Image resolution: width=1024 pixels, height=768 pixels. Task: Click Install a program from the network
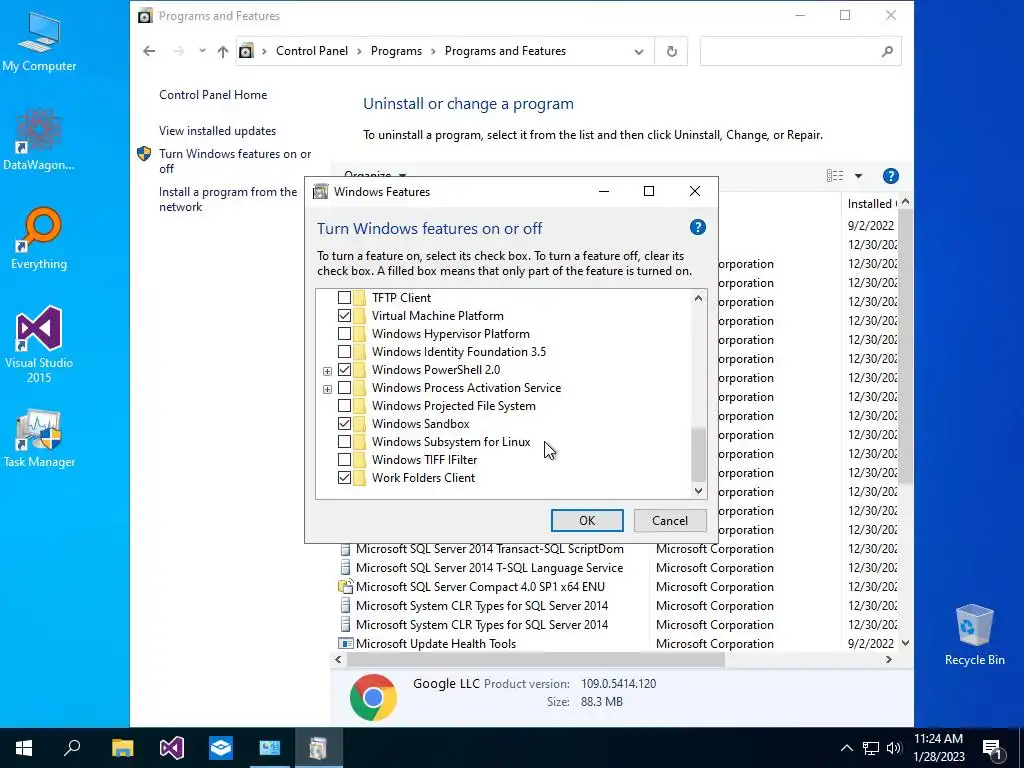click(227, 199)
